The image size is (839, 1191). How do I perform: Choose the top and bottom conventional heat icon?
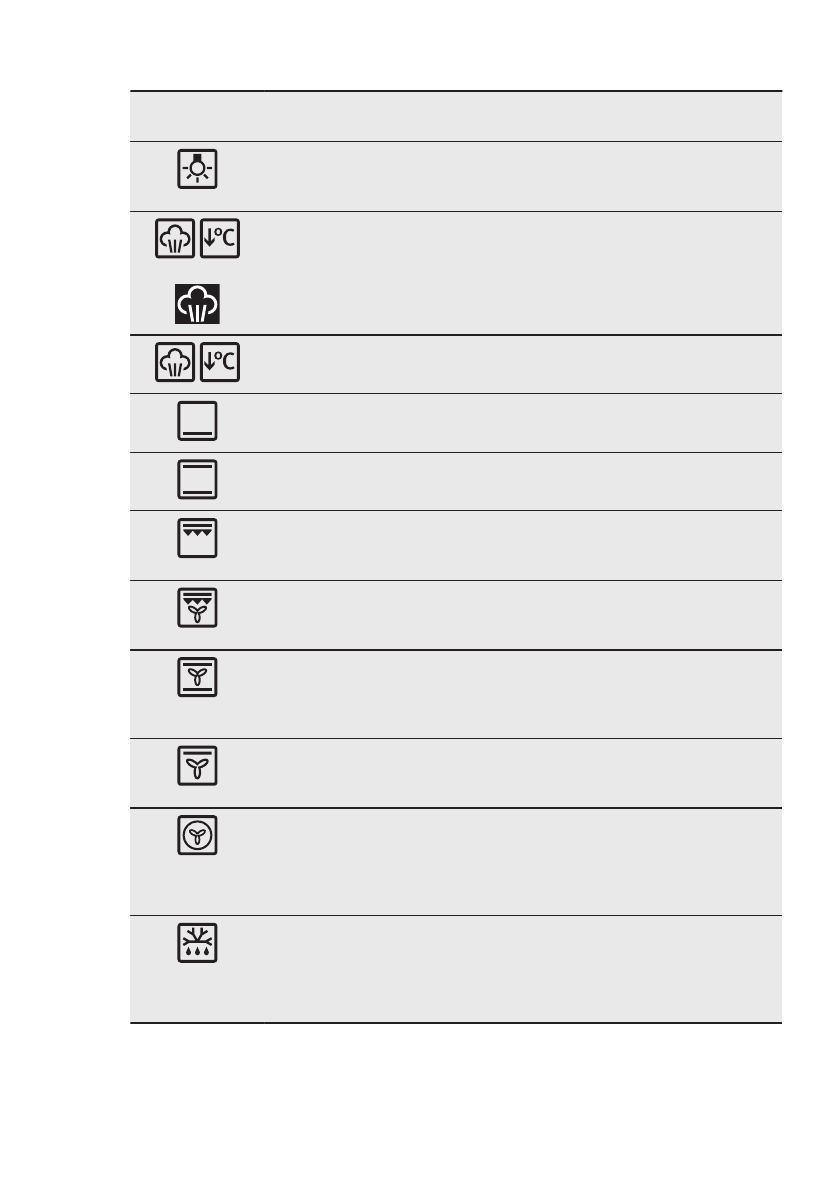click(x=198, y=479)
